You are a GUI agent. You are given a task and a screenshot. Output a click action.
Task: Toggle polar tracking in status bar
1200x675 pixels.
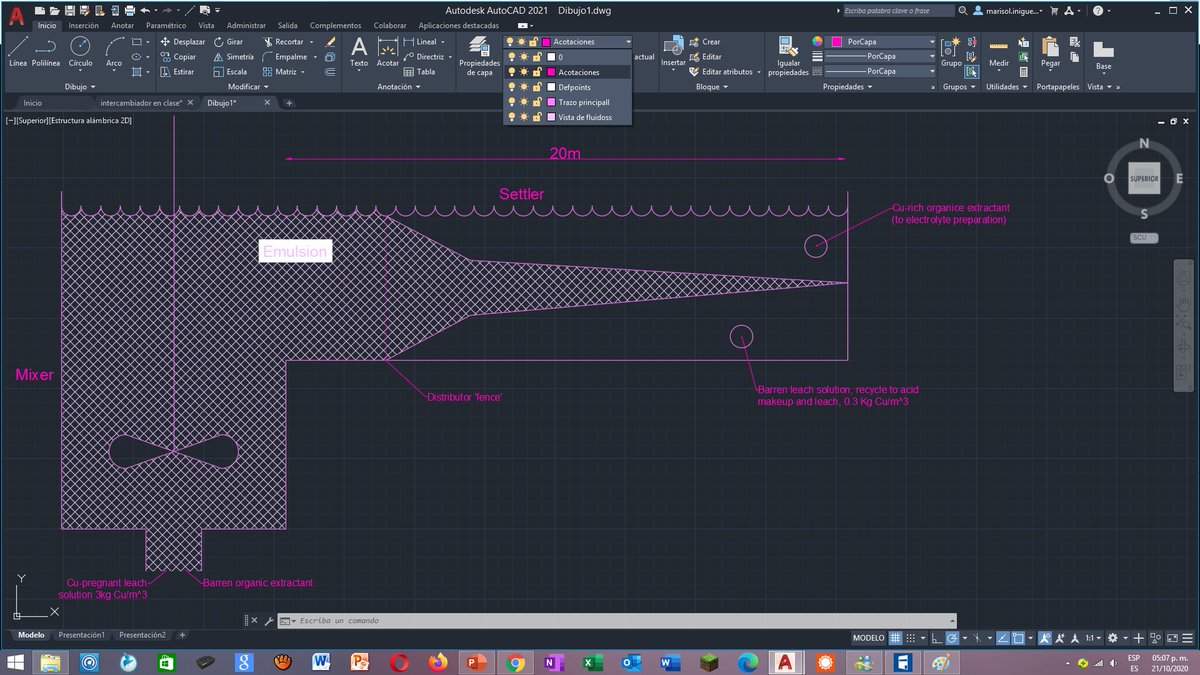pyautogui.click(x=953, y=637)
